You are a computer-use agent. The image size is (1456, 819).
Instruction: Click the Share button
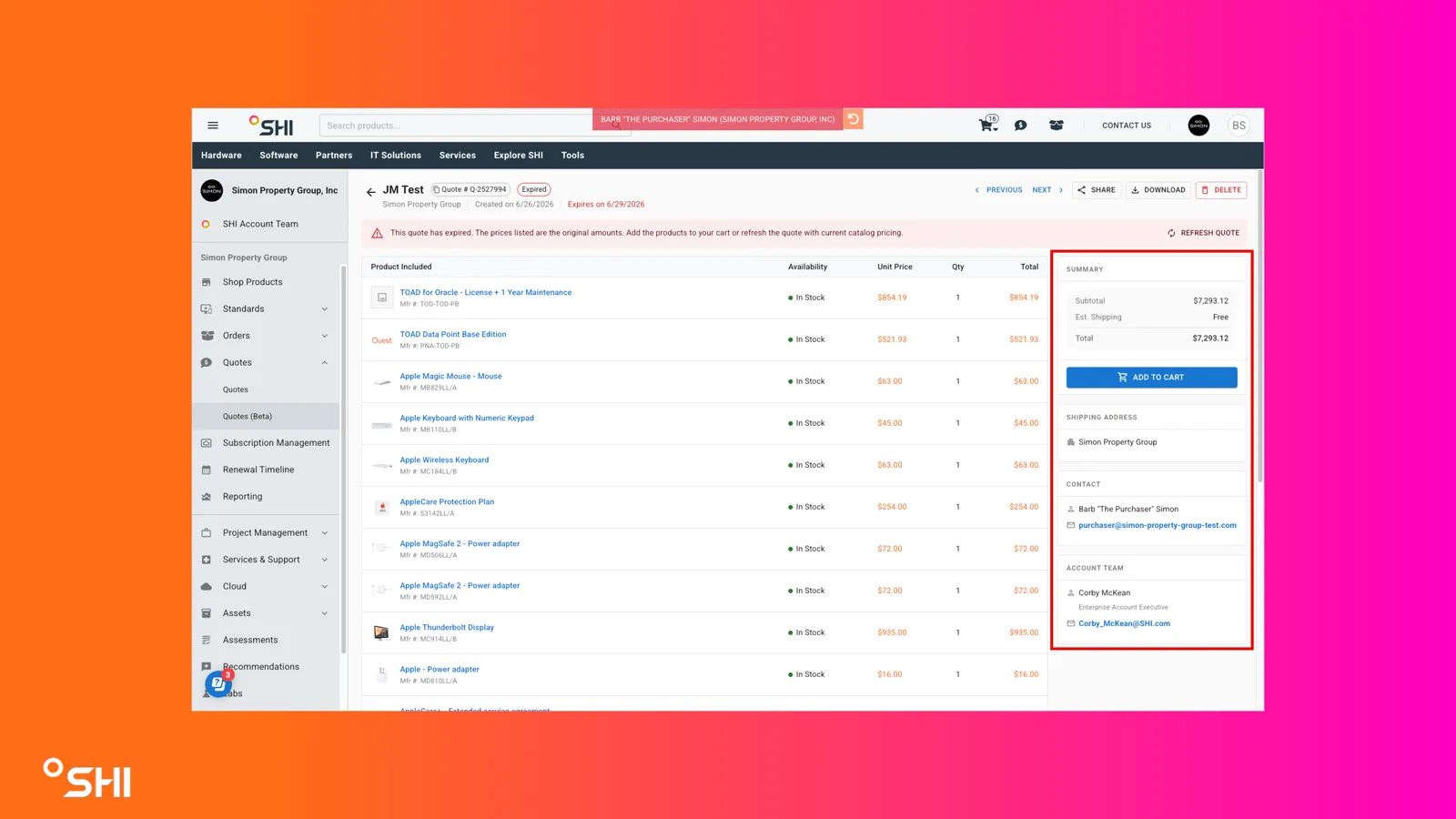pos(1096,190)
